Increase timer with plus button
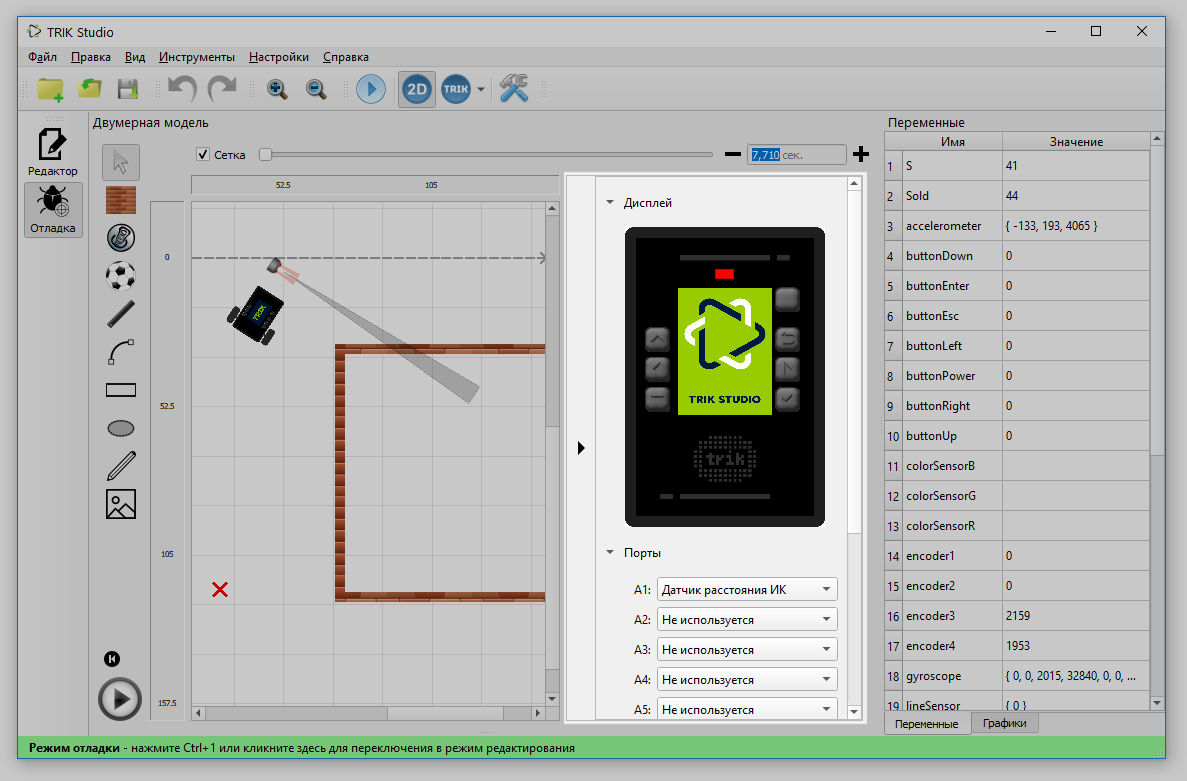The image size is (1187, 781). pyautogui.click(x=861, y=154)
